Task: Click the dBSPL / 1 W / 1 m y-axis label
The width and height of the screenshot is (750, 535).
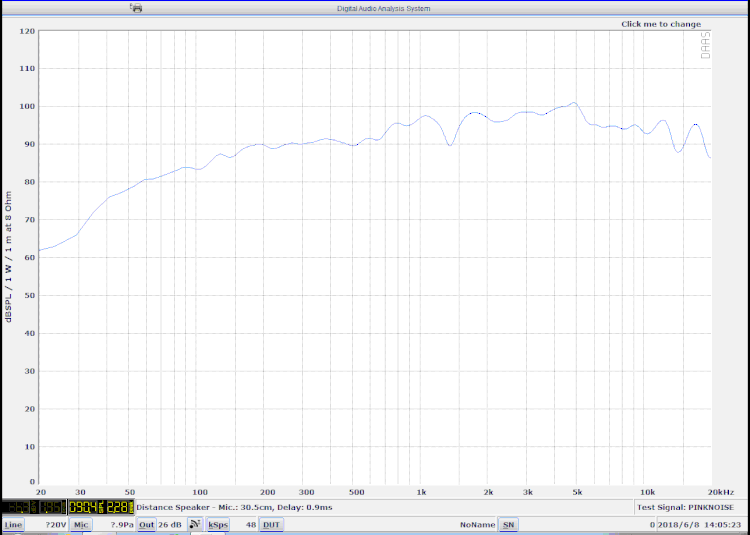Action: pyautogui.click(x=9, y=257)
